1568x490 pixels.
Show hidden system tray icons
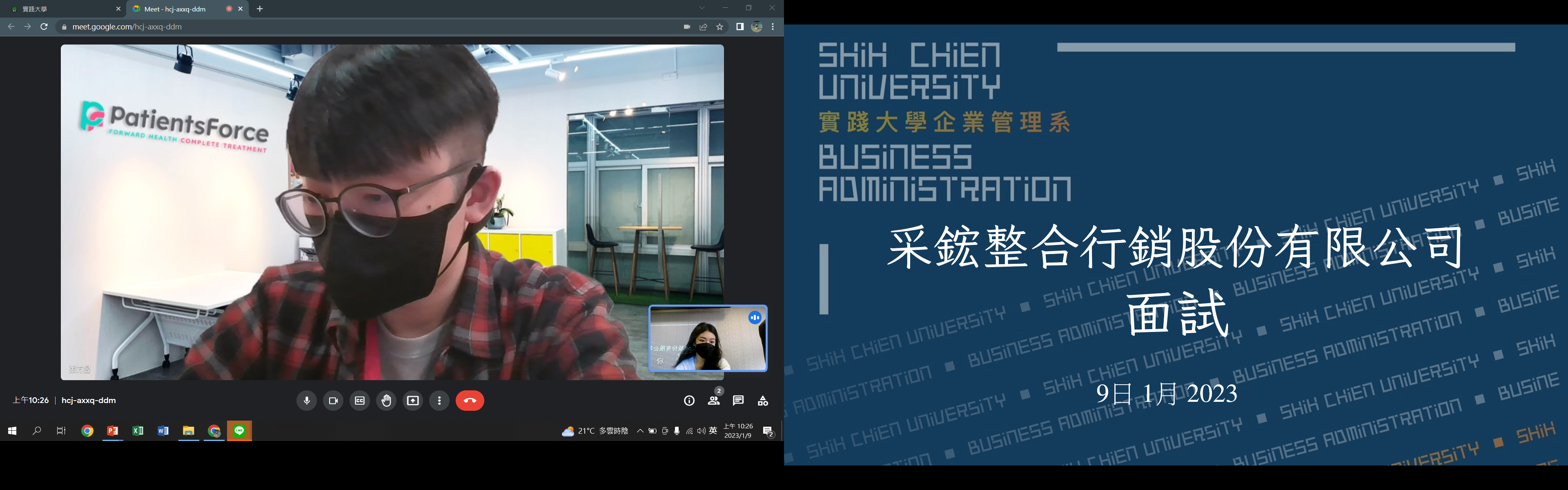coord(640,431)
